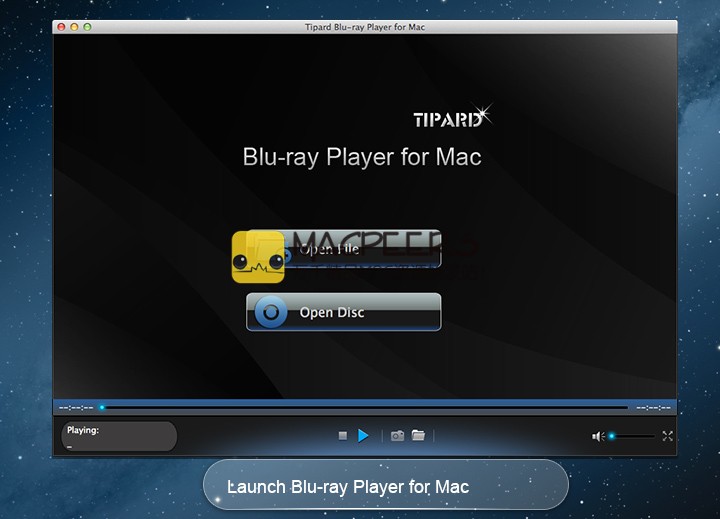Close the Tipard Blu-ray Player window
Screen dimensions: 720x519
[61, 27]
